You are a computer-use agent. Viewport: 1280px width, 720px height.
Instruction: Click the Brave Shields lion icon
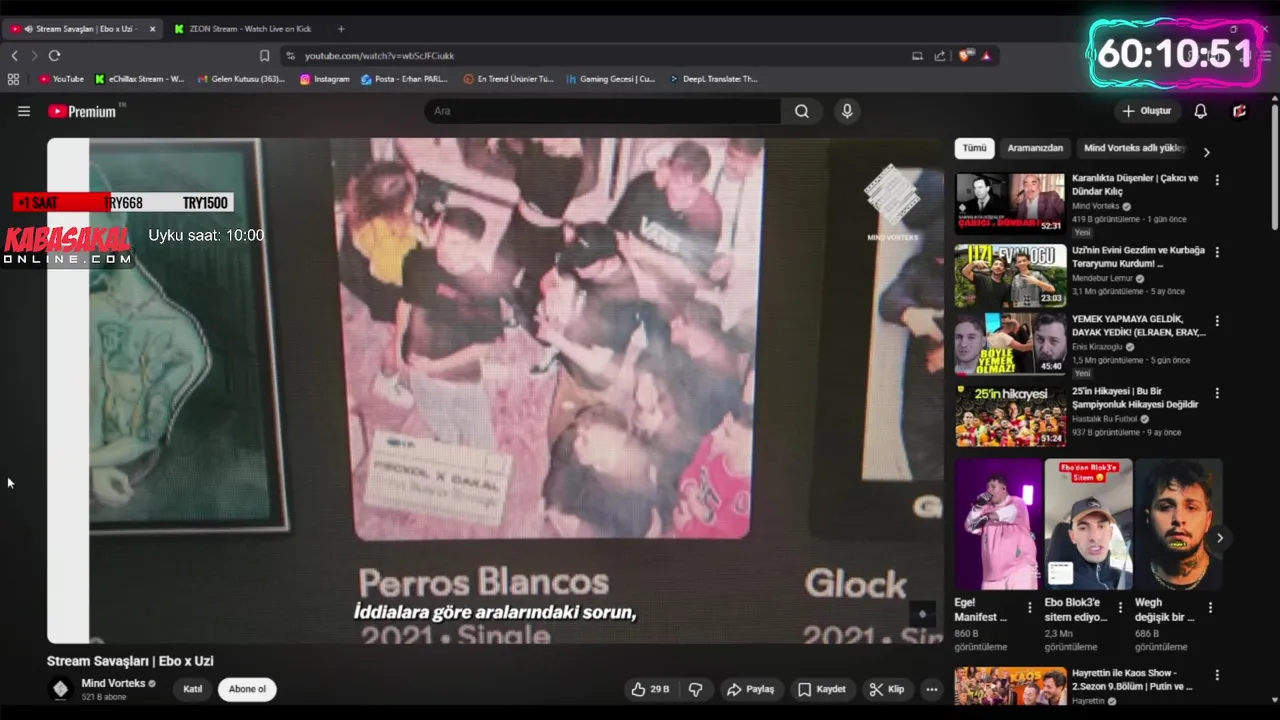click(966, 56)
